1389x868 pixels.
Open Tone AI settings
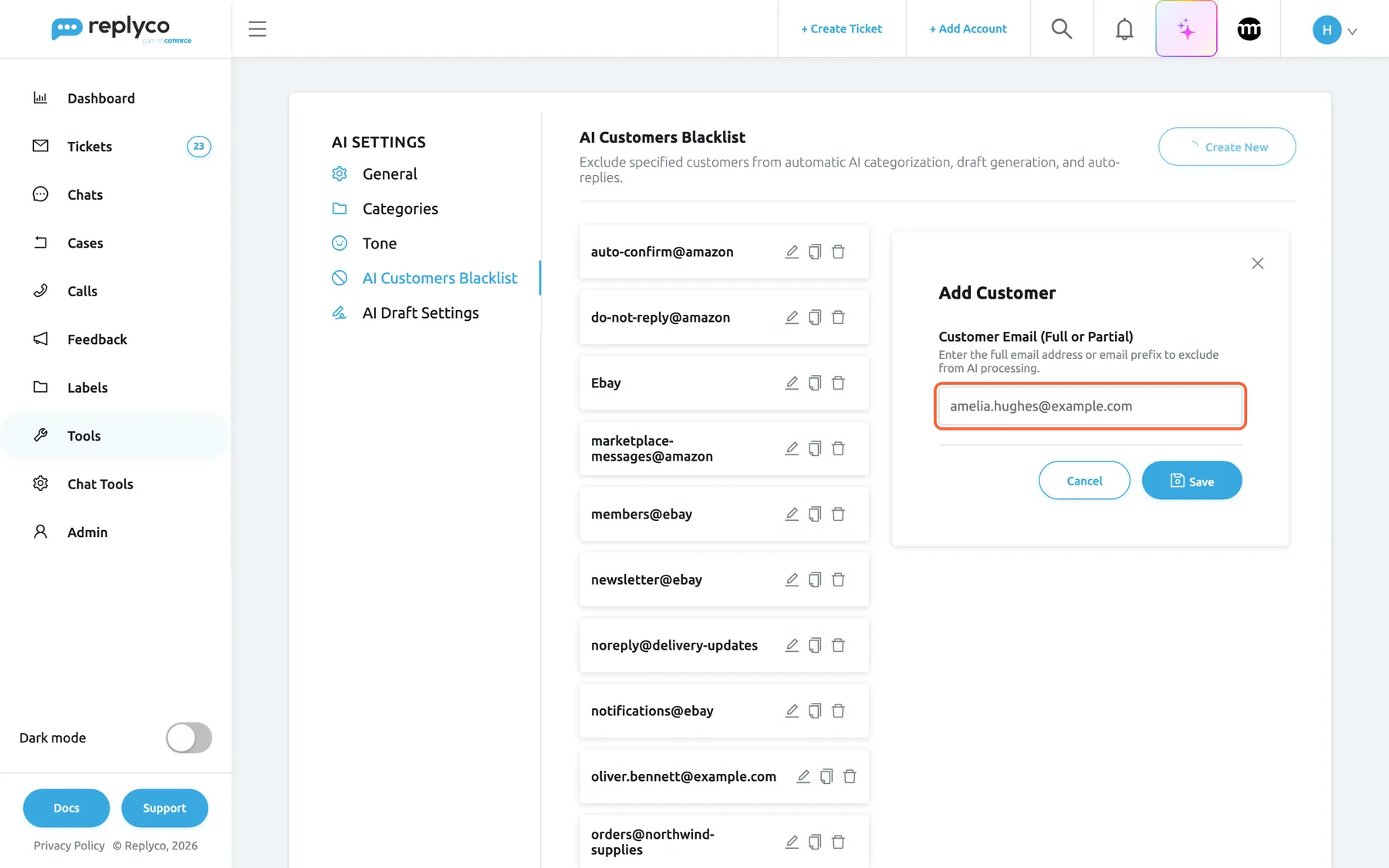[379, 243]
